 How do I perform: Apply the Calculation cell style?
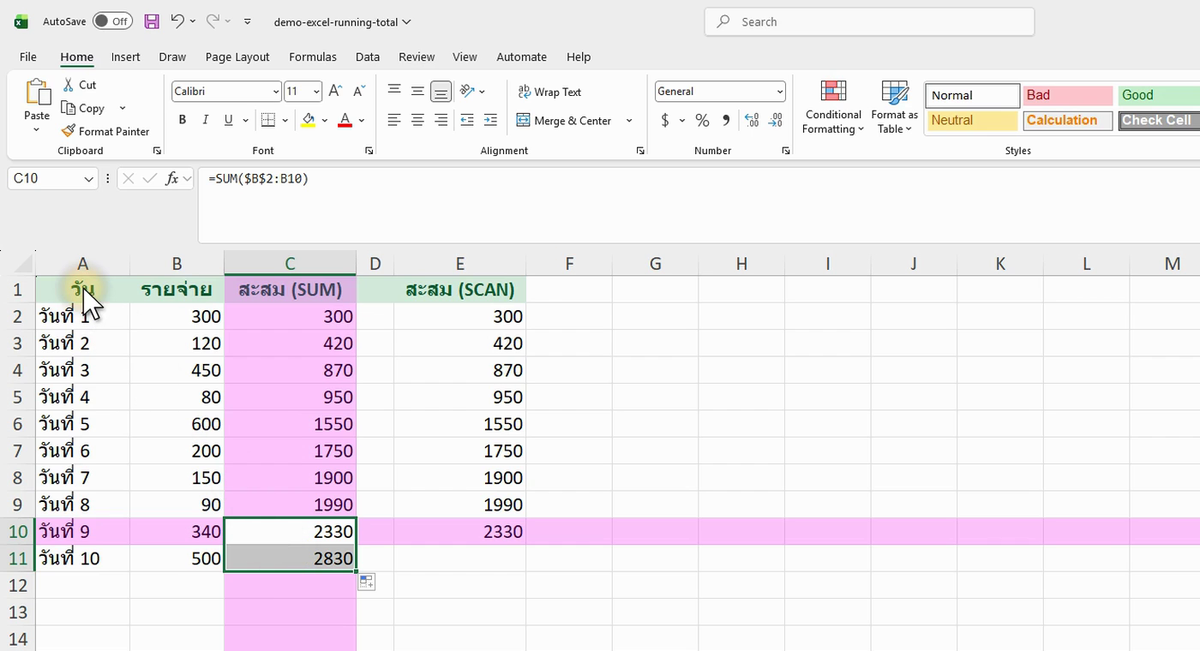pos(1067,120)
